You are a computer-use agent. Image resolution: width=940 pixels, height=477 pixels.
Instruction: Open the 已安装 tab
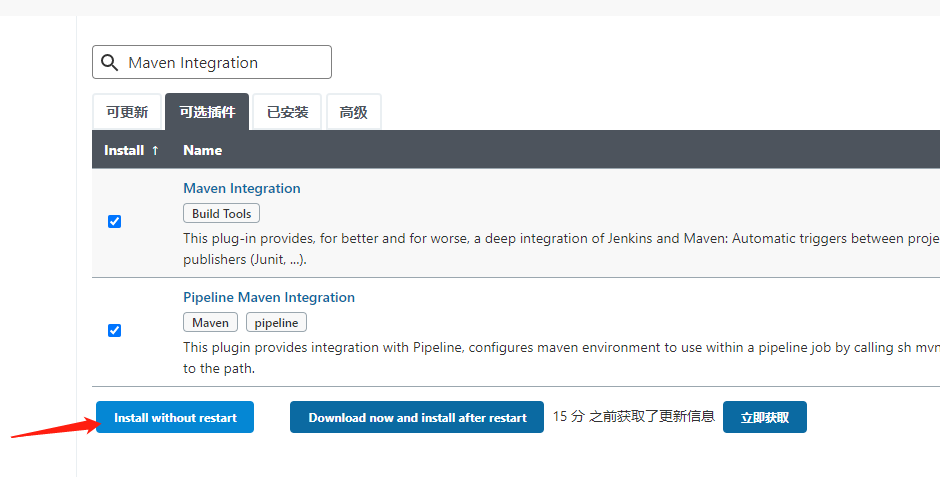(x=287, y=113)
